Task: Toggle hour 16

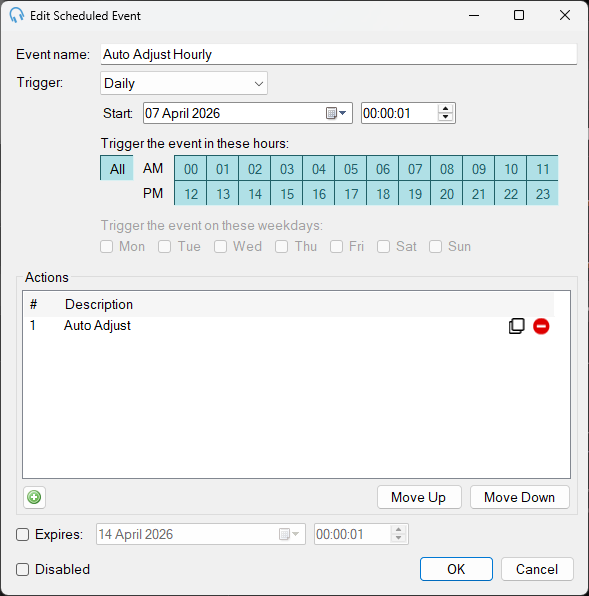Action: point(319,193)
